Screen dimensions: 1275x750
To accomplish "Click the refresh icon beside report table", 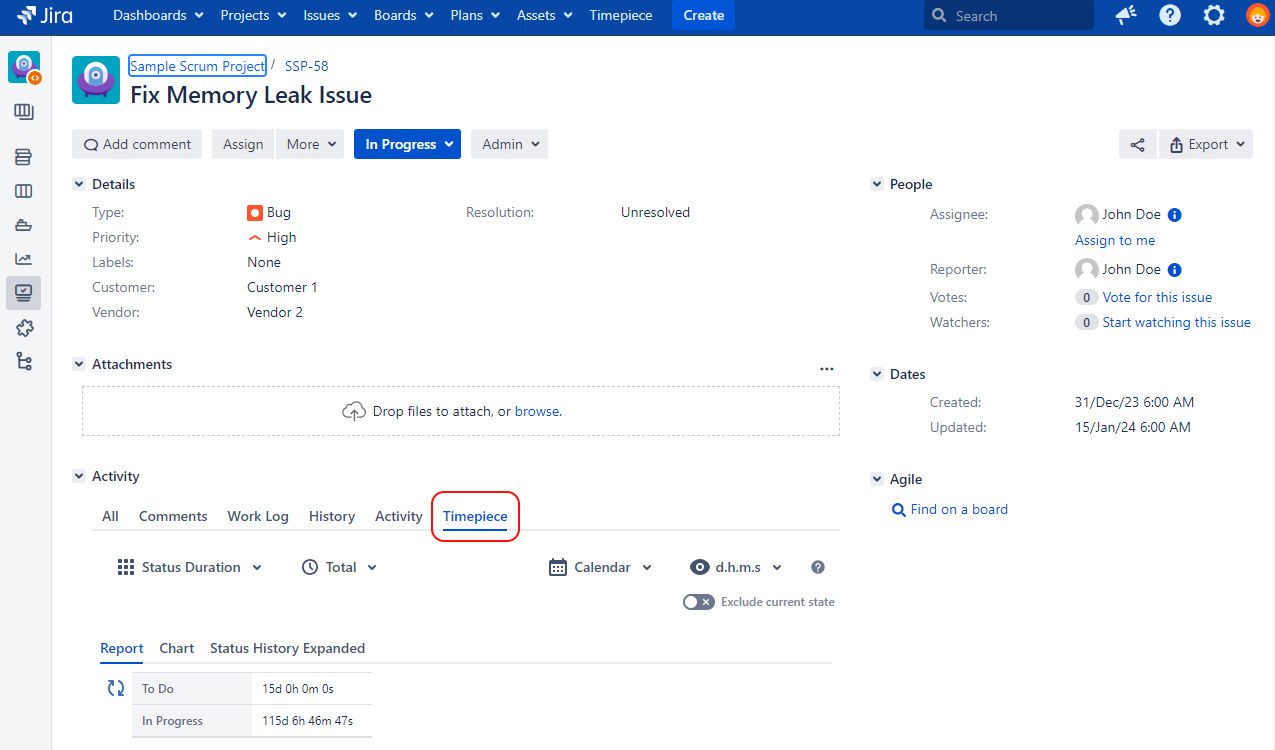I will pyautogui.click(x=116, y=688).
